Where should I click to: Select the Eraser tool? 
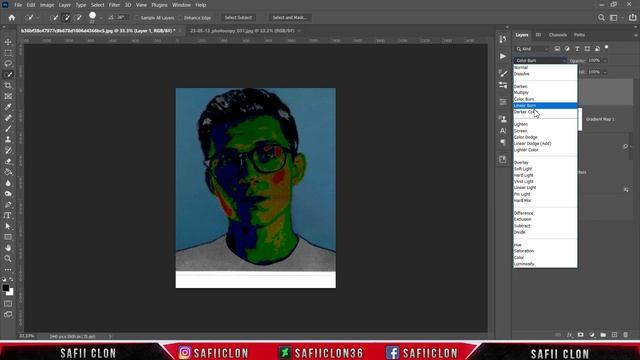8,161
